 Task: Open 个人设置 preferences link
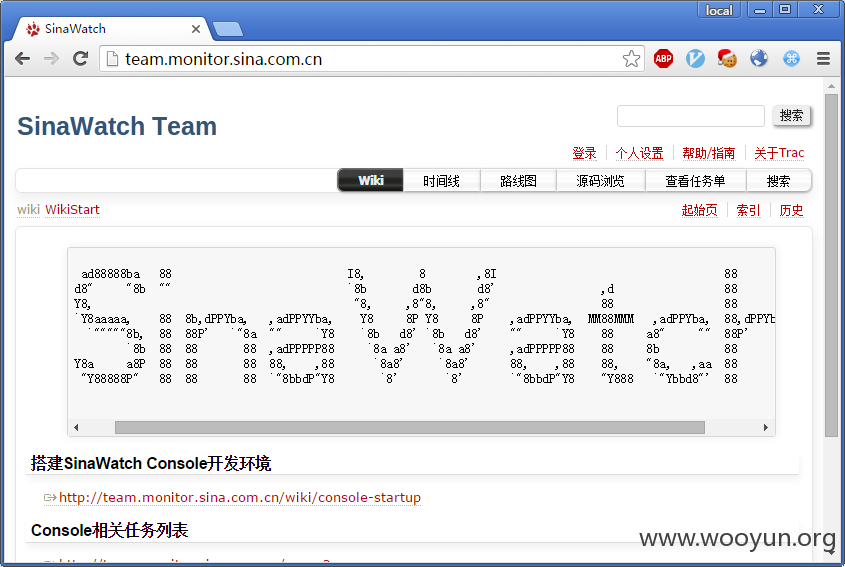pyautogui.click(x=640, y=153)
